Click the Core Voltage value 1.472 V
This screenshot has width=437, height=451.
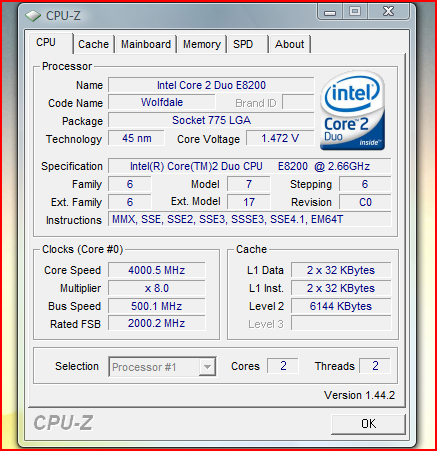[x=280, y=138]
